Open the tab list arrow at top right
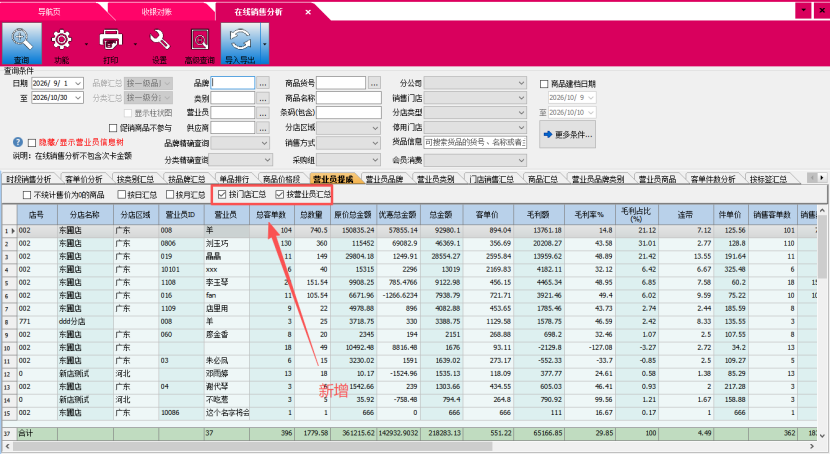This screenshot has width=830, height=454. pyautogui.click(x=803, y=10)
